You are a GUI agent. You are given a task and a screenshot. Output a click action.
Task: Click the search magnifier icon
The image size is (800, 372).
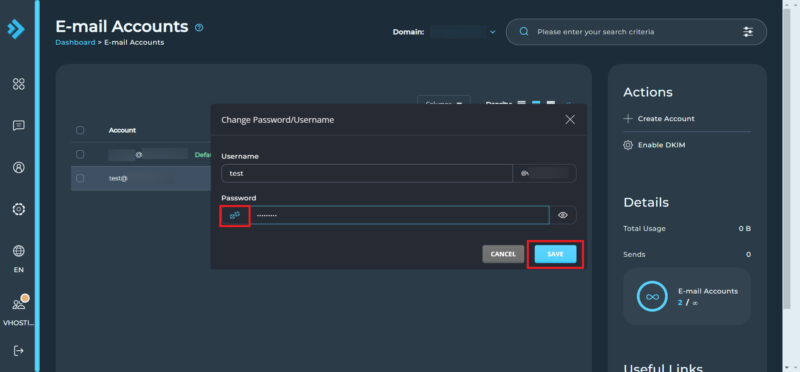tap(523, 32)
